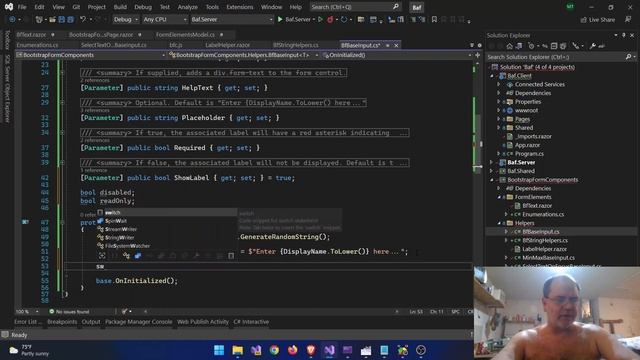Open the C# Interactive tab
The height and width of the screenshot is (360, 640).
coord(251,322)
